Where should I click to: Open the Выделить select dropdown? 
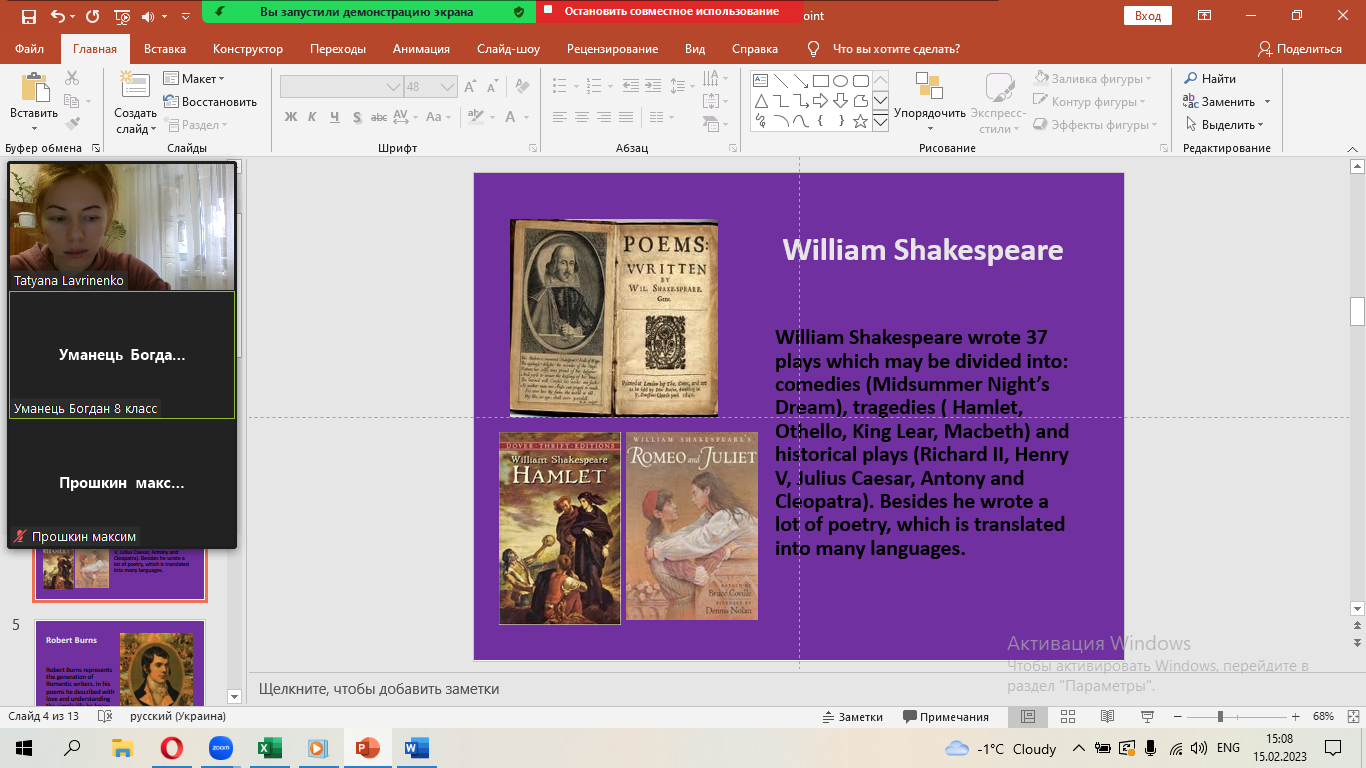click(x=1225, y=125)
